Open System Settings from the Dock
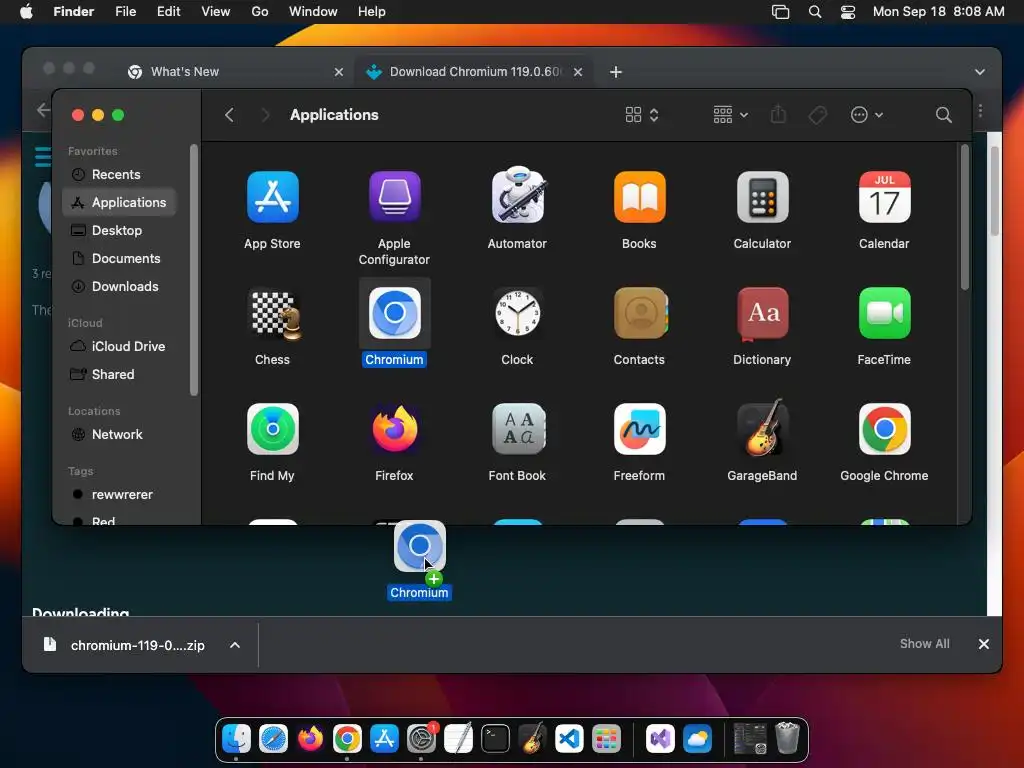The image size is (1024, 768). tap(421, 739)
